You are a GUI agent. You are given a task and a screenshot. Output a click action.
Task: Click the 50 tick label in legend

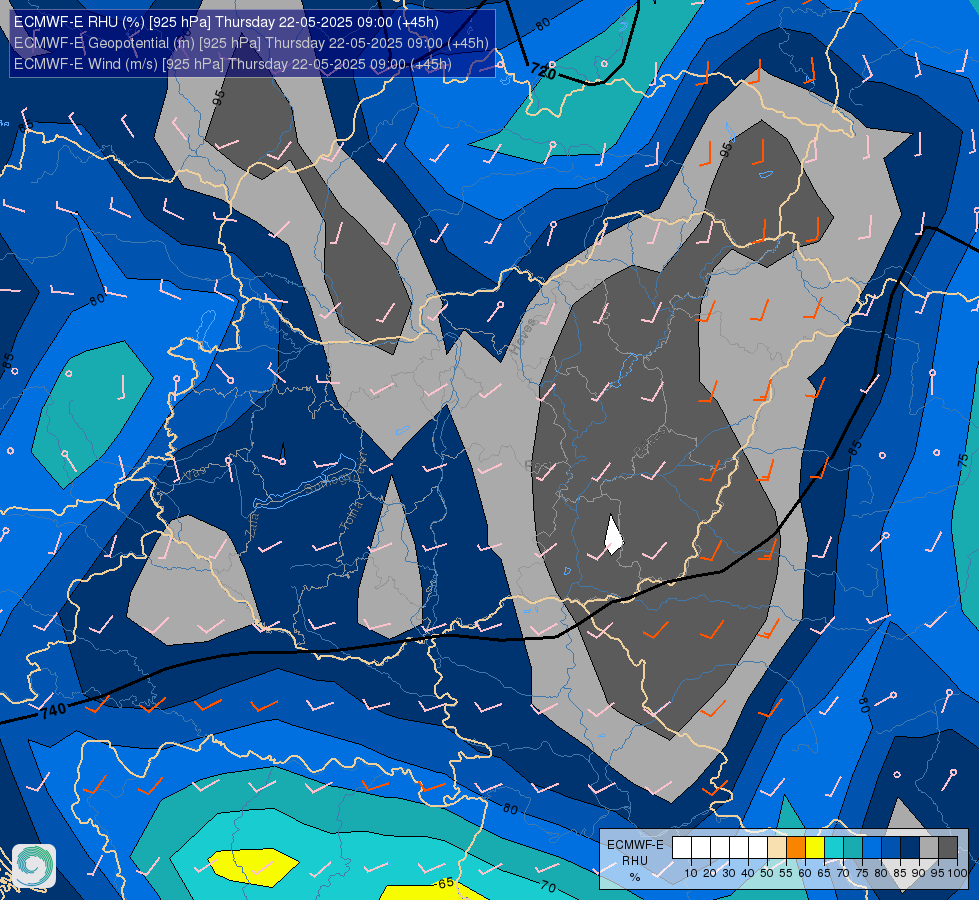pos(767,873)
